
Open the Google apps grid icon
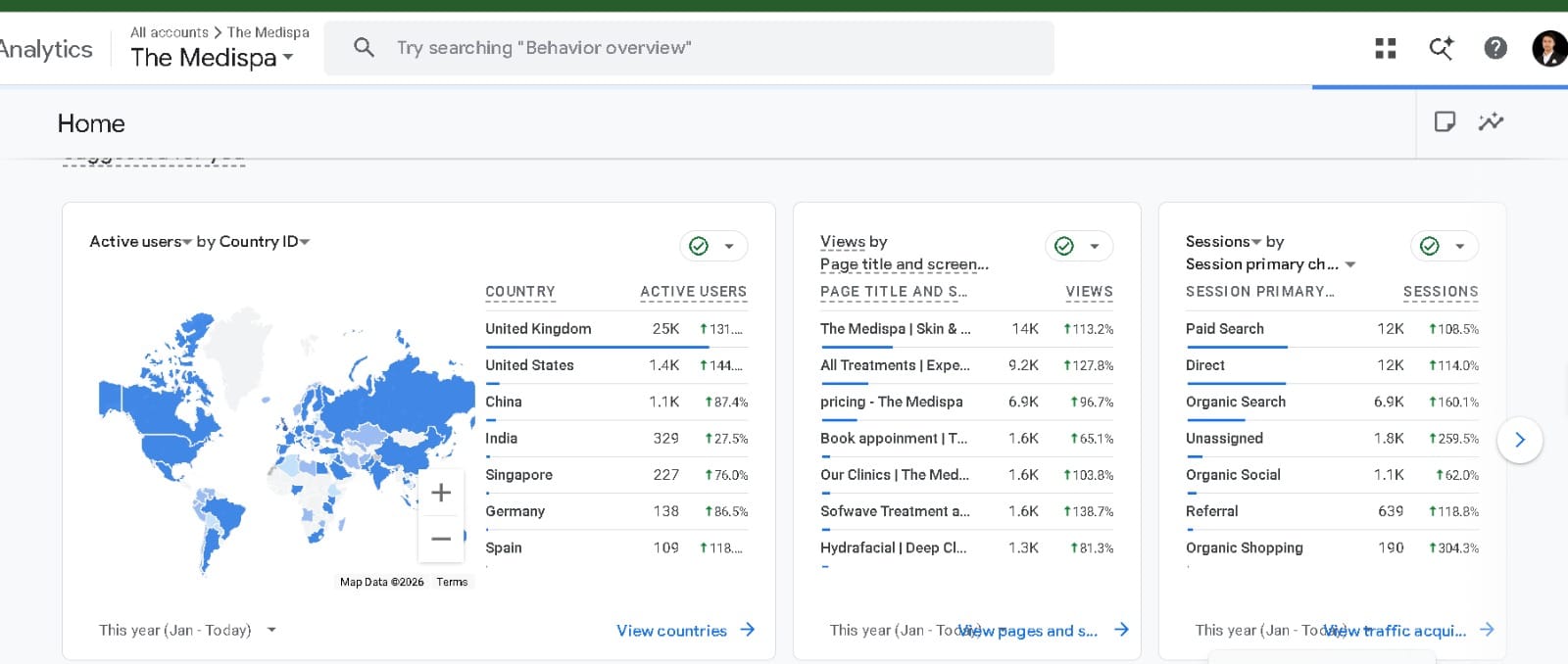point(1386,48)
